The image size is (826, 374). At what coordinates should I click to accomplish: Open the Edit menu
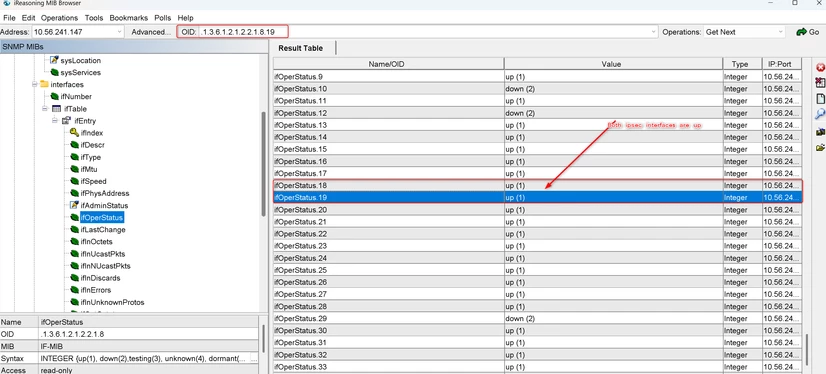28,18
